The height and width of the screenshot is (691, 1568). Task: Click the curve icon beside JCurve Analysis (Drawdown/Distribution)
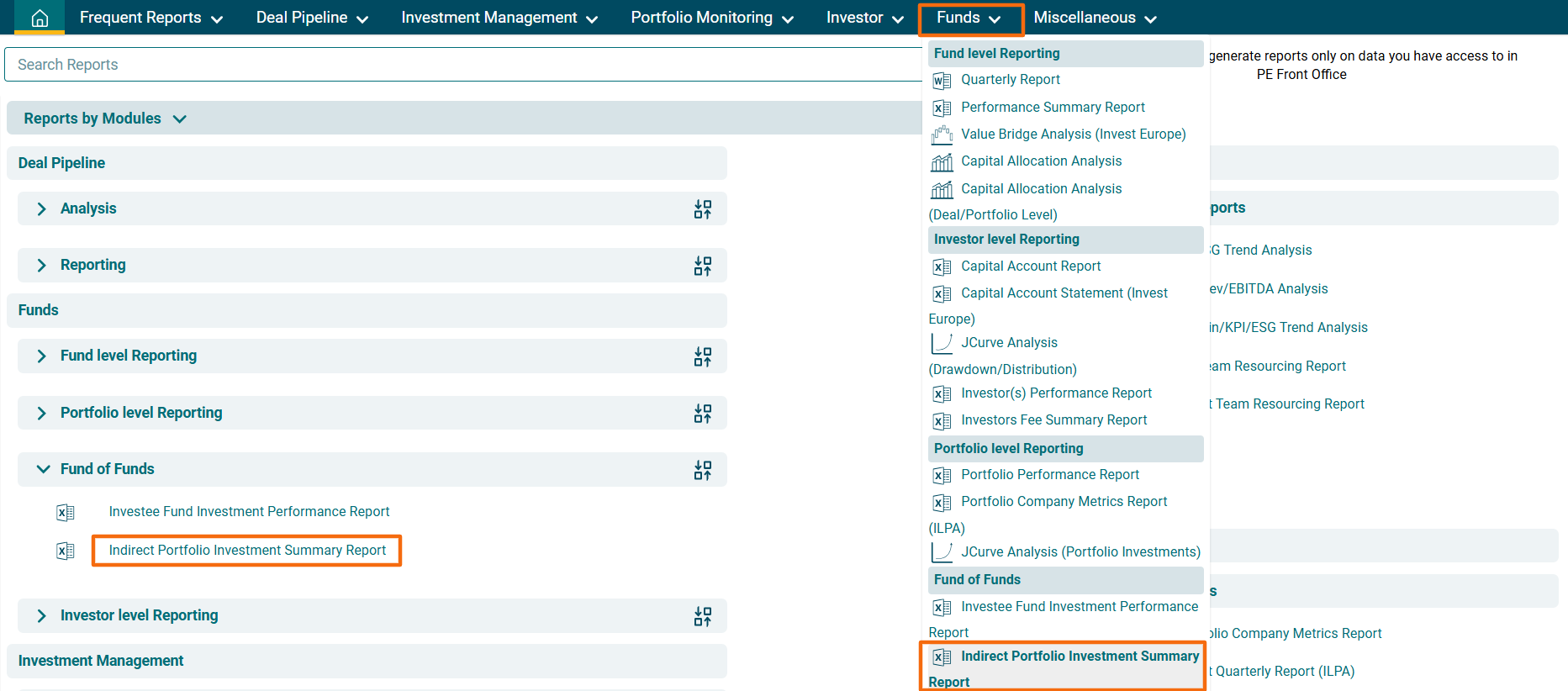(x=942, y=343)
